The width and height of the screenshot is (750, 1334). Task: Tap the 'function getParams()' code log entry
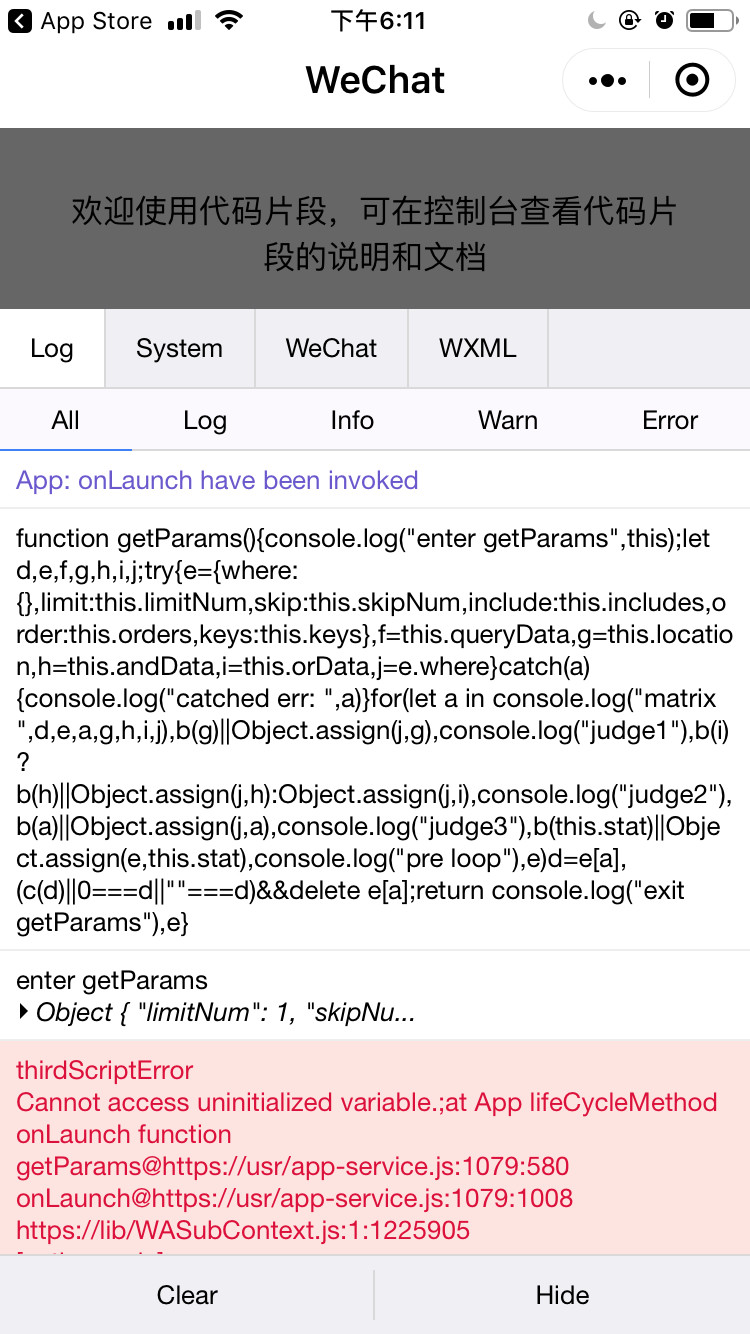coord(375,730)
